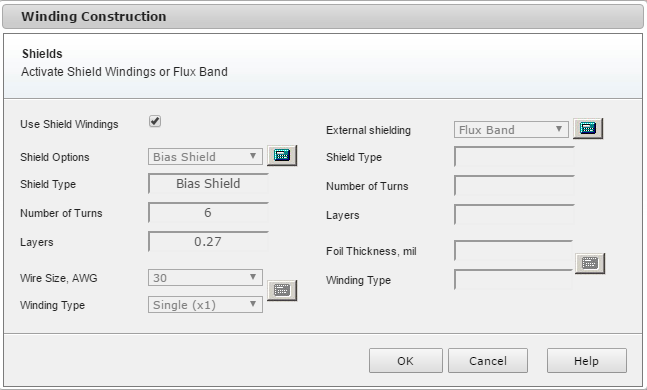Click the Number of Turns field showing 6

(208, 213)
